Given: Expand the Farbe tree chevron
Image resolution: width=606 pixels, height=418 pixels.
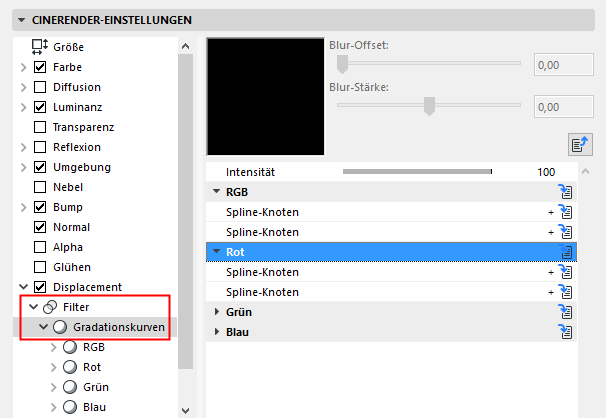Looking at the screenshot, I should pyautogui.click(x=24, y=67).
